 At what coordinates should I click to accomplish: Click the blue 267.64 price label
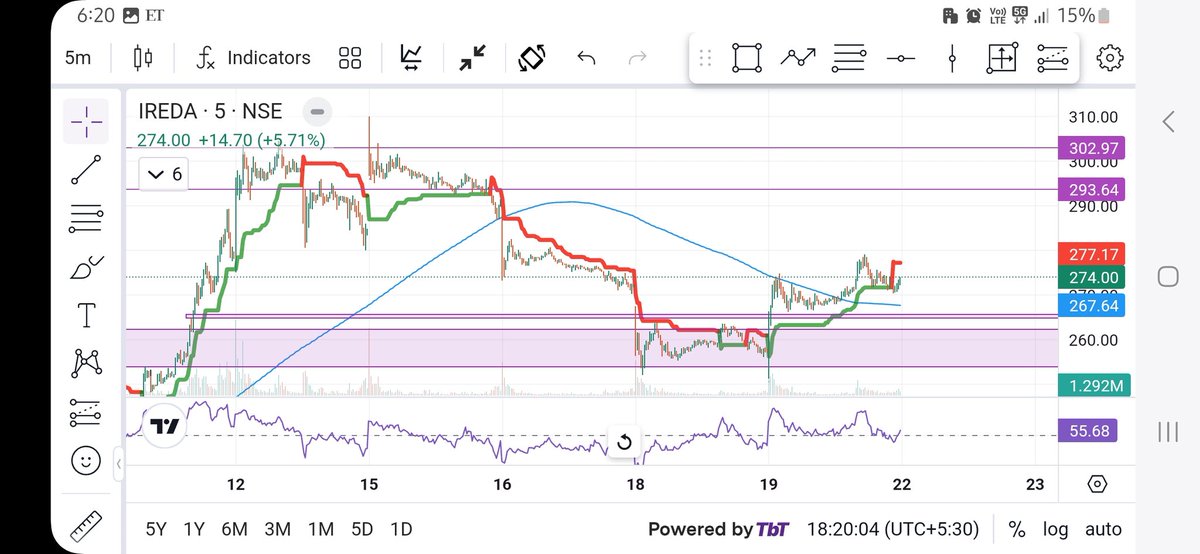[x=1091, y=305]
